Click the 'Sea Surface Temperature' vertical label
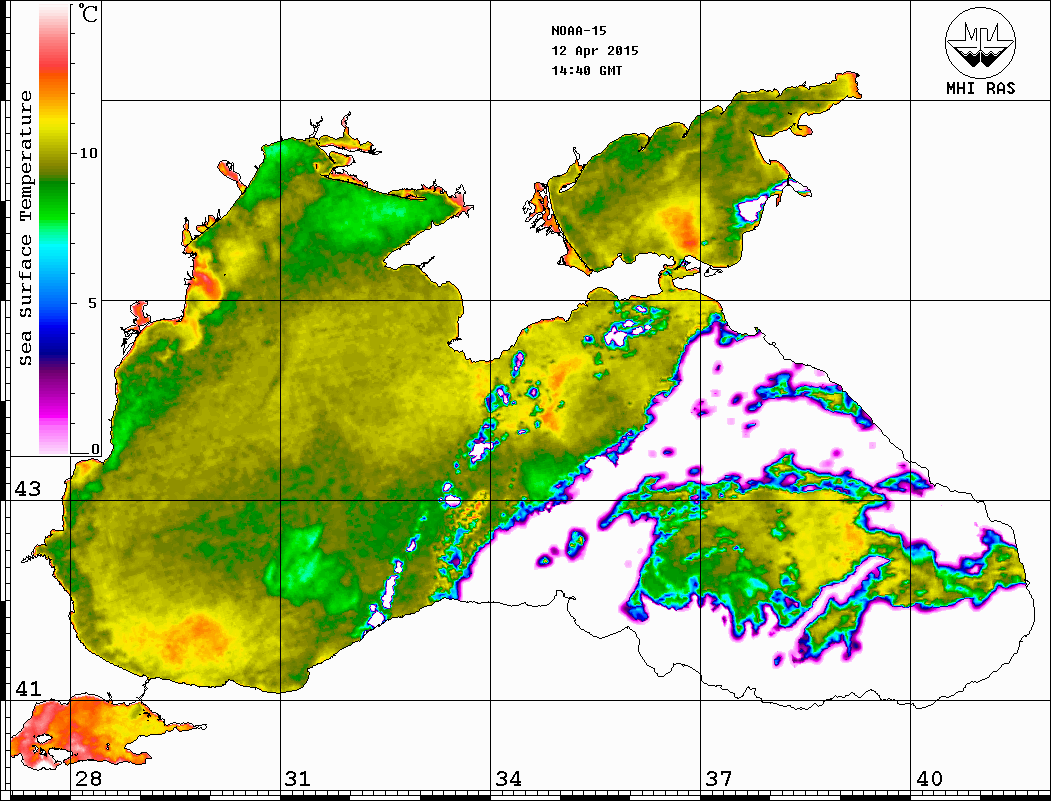 25,229
